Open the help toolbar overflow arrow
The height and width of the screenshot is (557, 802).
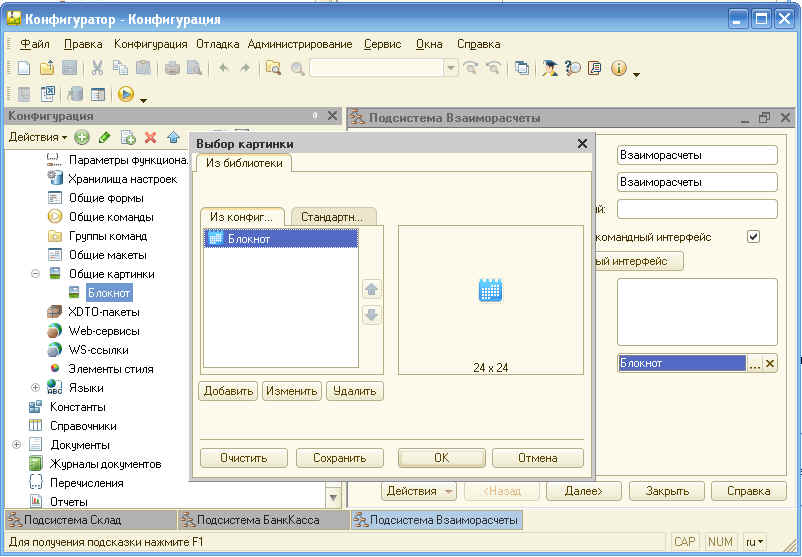point(636,74)
